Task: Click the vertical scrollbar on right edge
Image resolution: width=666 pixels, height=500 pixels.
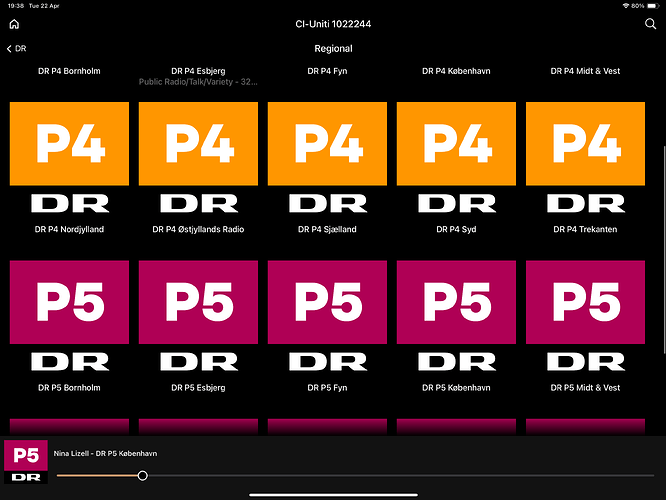Action: pos(662,200)
